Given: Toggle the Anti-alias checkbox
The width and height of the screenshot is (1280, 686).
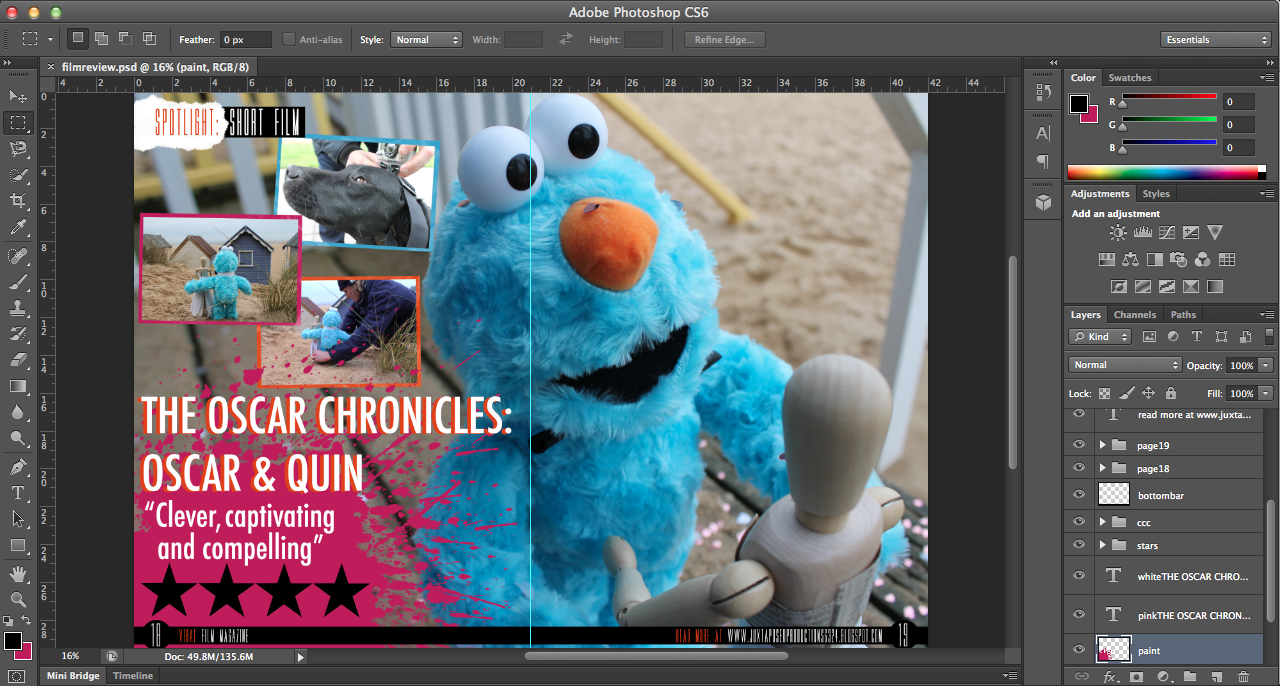Looking at the screenshot, I should pos(289,40).
